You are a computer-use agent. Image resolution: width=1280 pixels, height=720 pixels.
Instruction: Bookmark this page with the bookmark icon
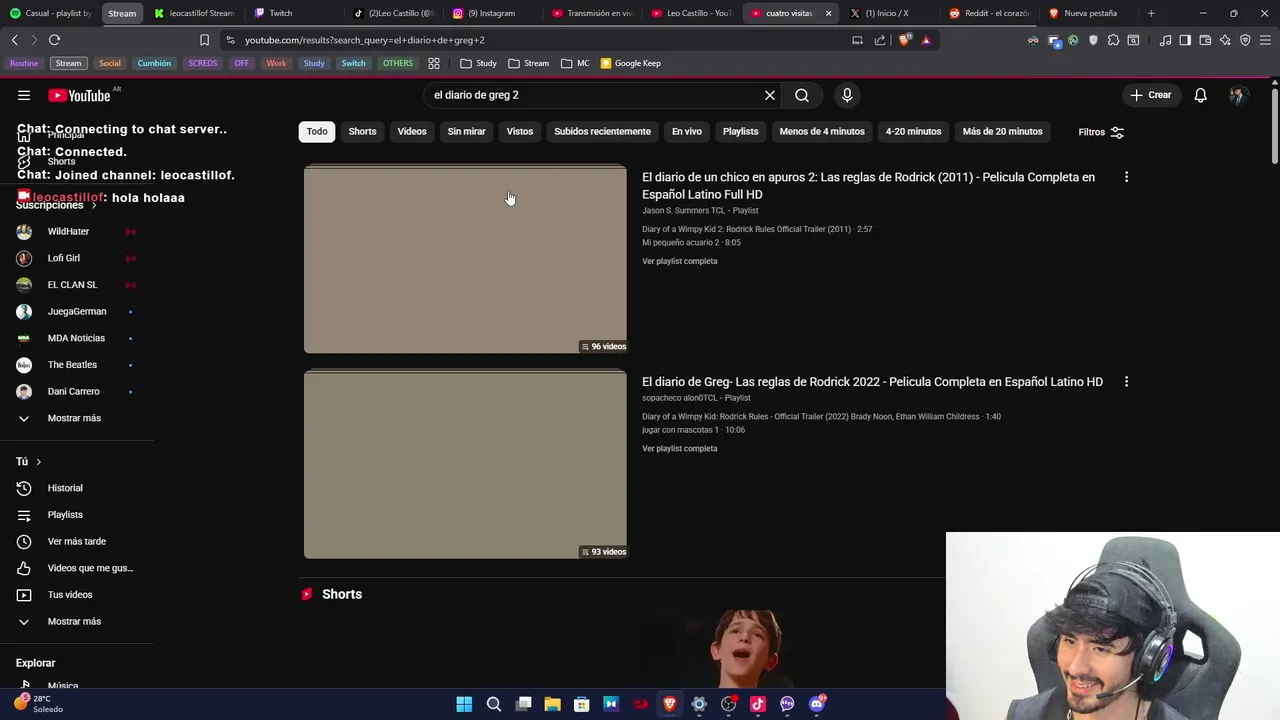[204, 40]
